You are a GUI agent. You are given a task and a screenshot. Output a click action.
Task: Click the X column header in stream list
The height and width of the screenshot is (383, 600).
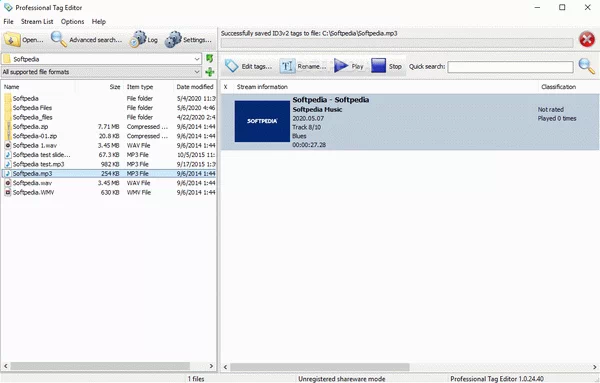(226, 87)
